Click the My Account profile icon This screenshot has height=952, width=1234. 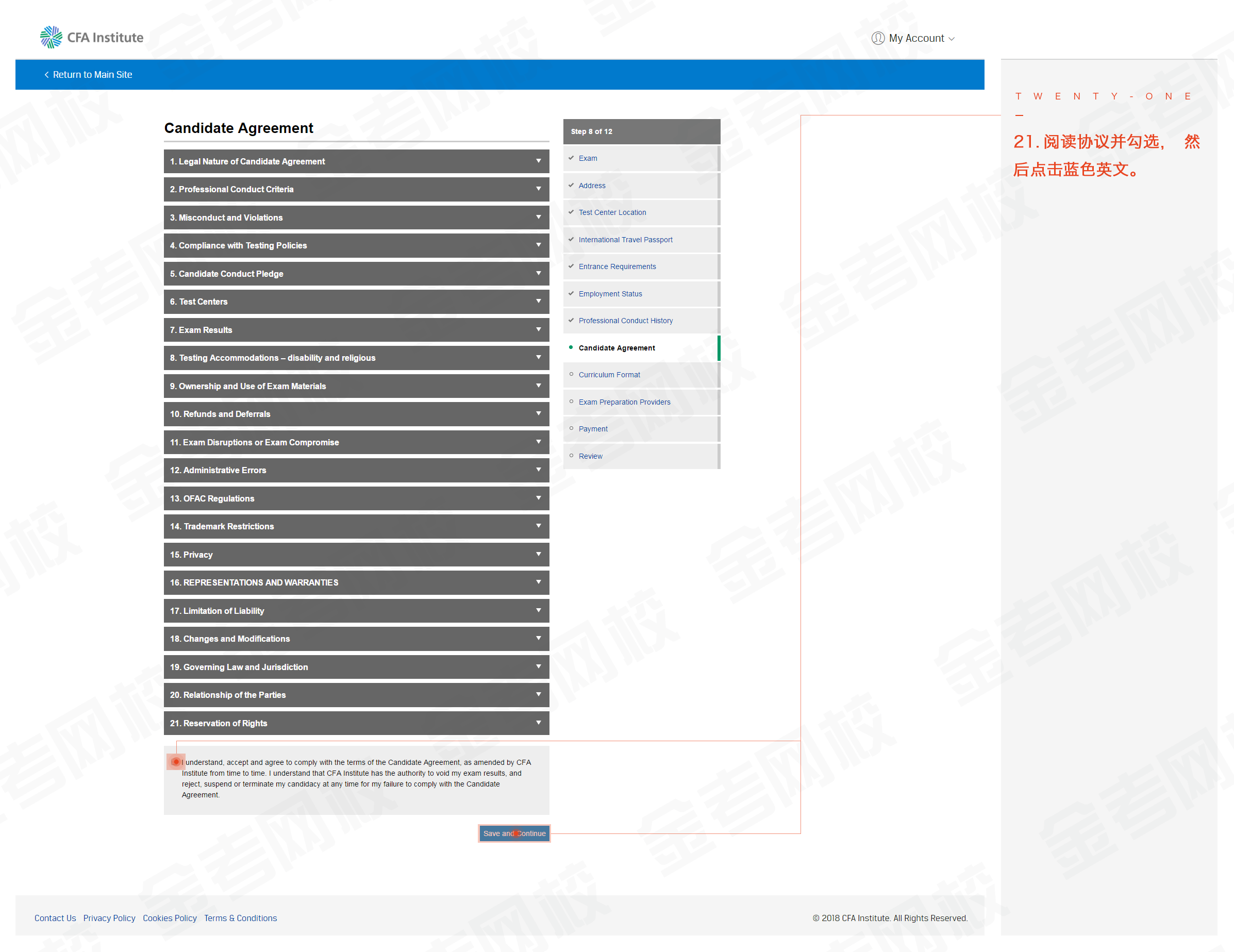coord(877,38)
